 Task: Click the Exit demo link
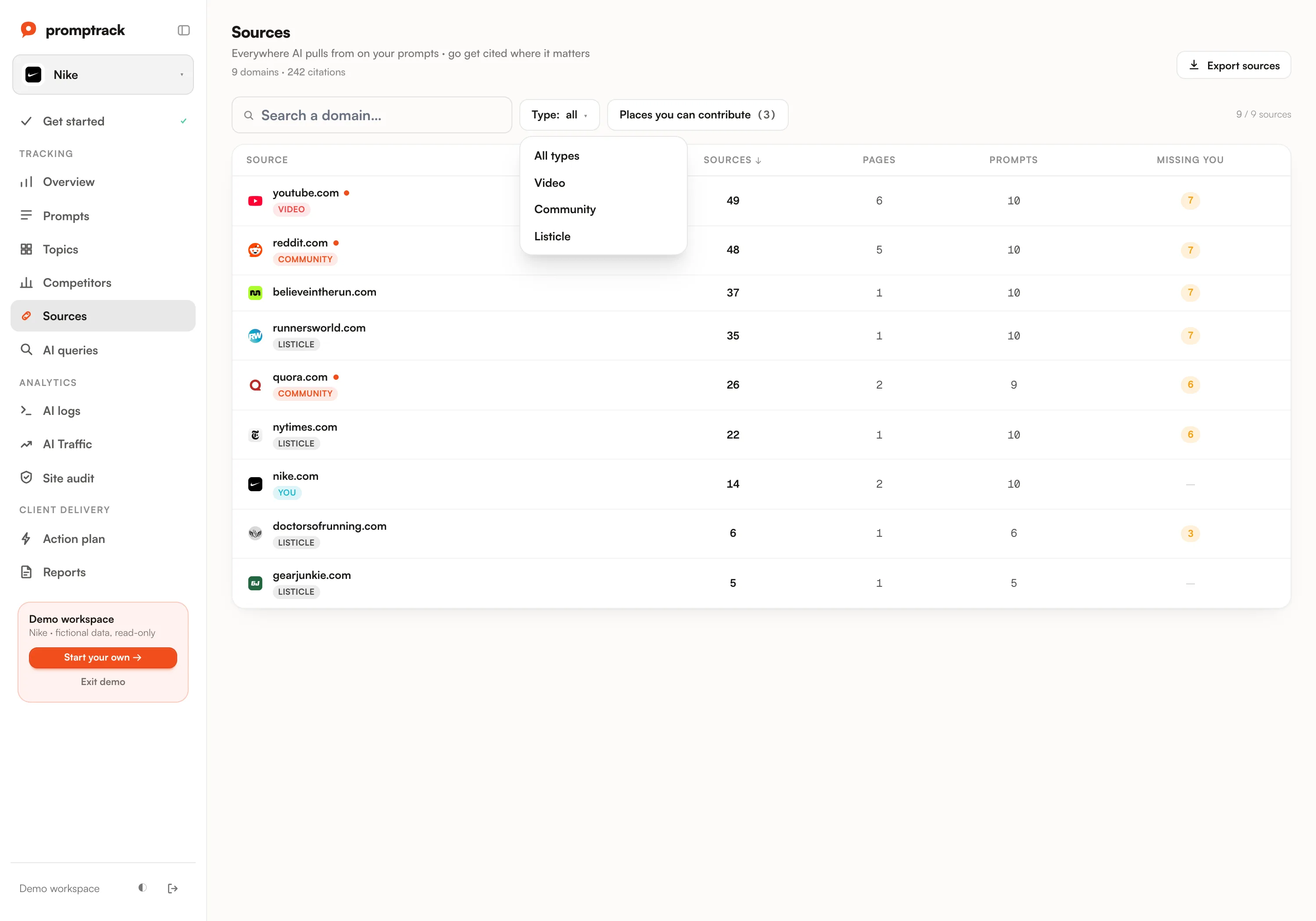(103, 682)
